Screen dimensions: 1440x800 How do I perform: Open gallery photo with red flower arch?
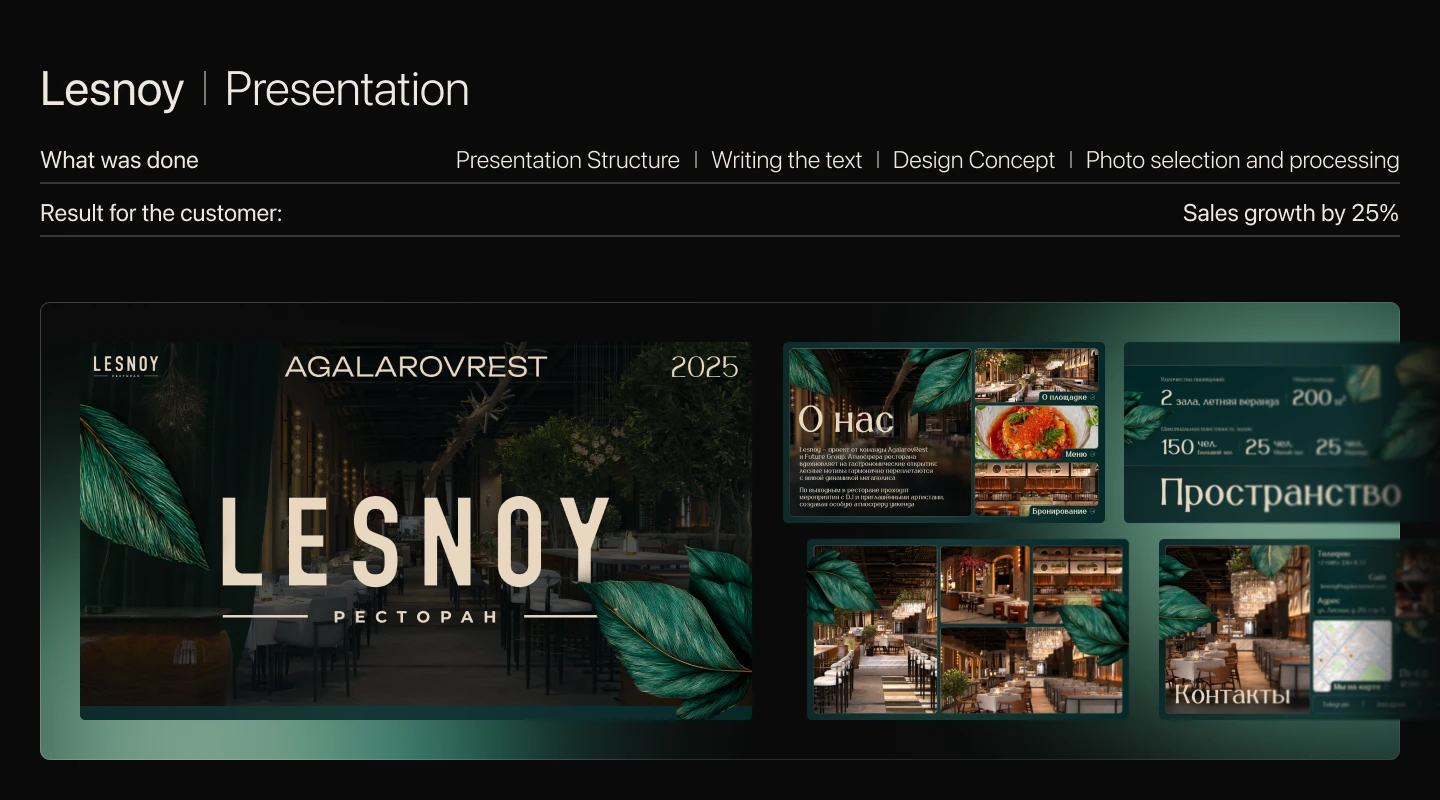tap(985, 585)
